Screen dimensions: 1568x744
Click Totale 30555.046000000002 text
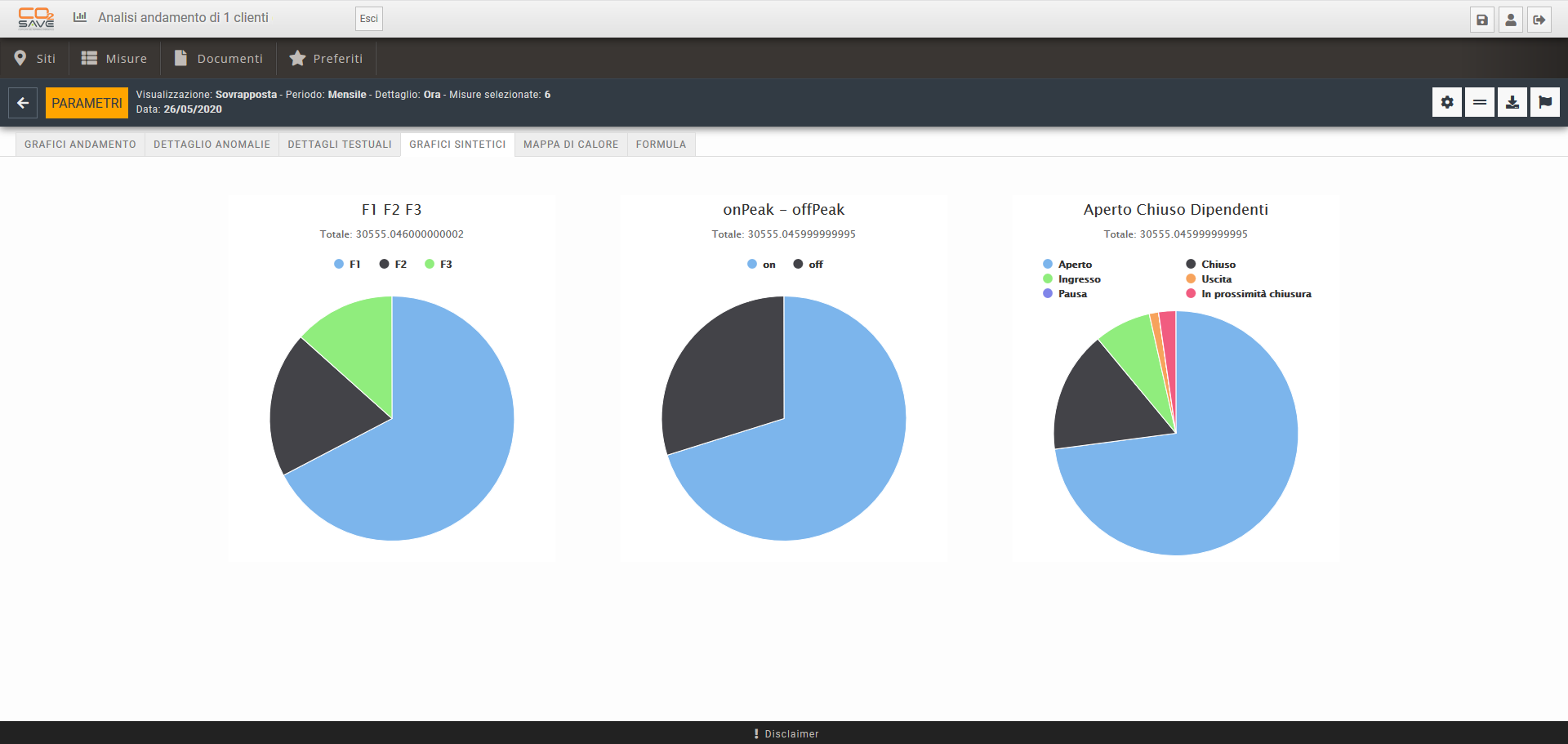(392, 234)
